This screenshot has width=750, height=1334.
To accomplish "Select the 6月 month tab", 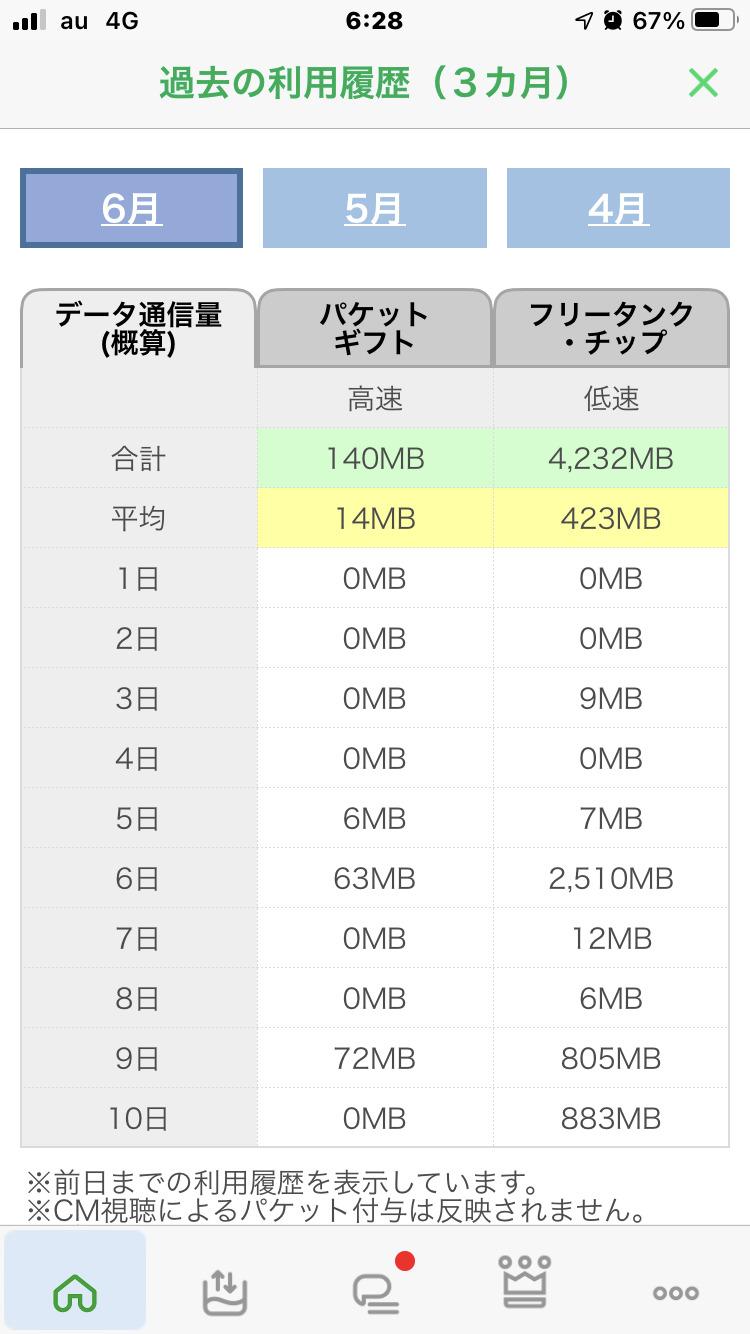I will pos(131,208).
